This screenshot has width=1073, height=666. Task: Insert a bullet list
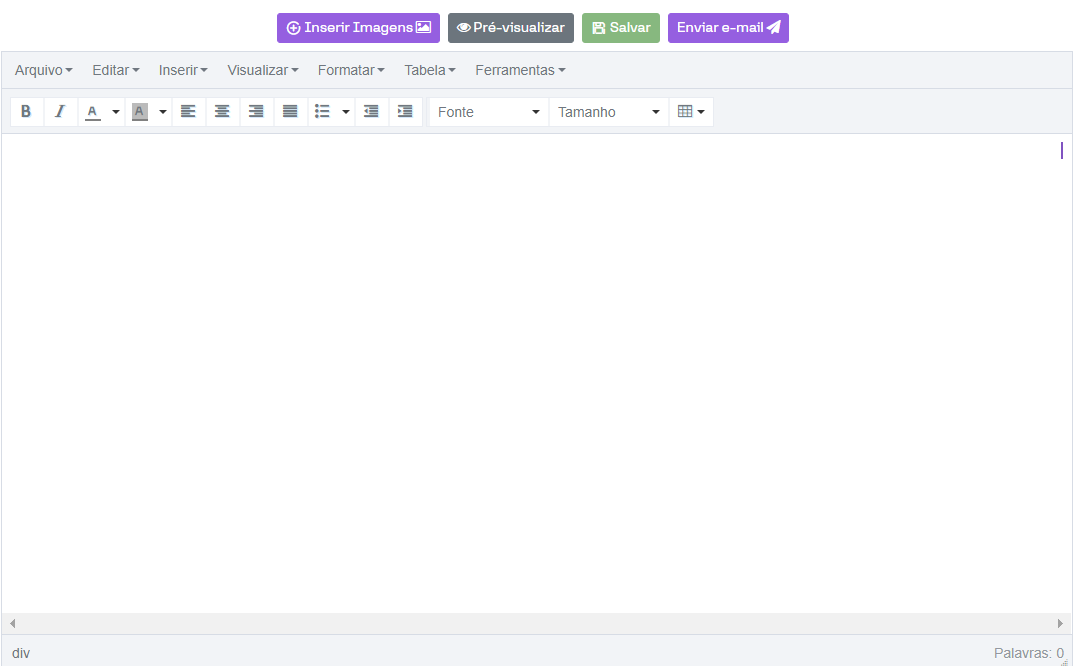click(322, 112)
